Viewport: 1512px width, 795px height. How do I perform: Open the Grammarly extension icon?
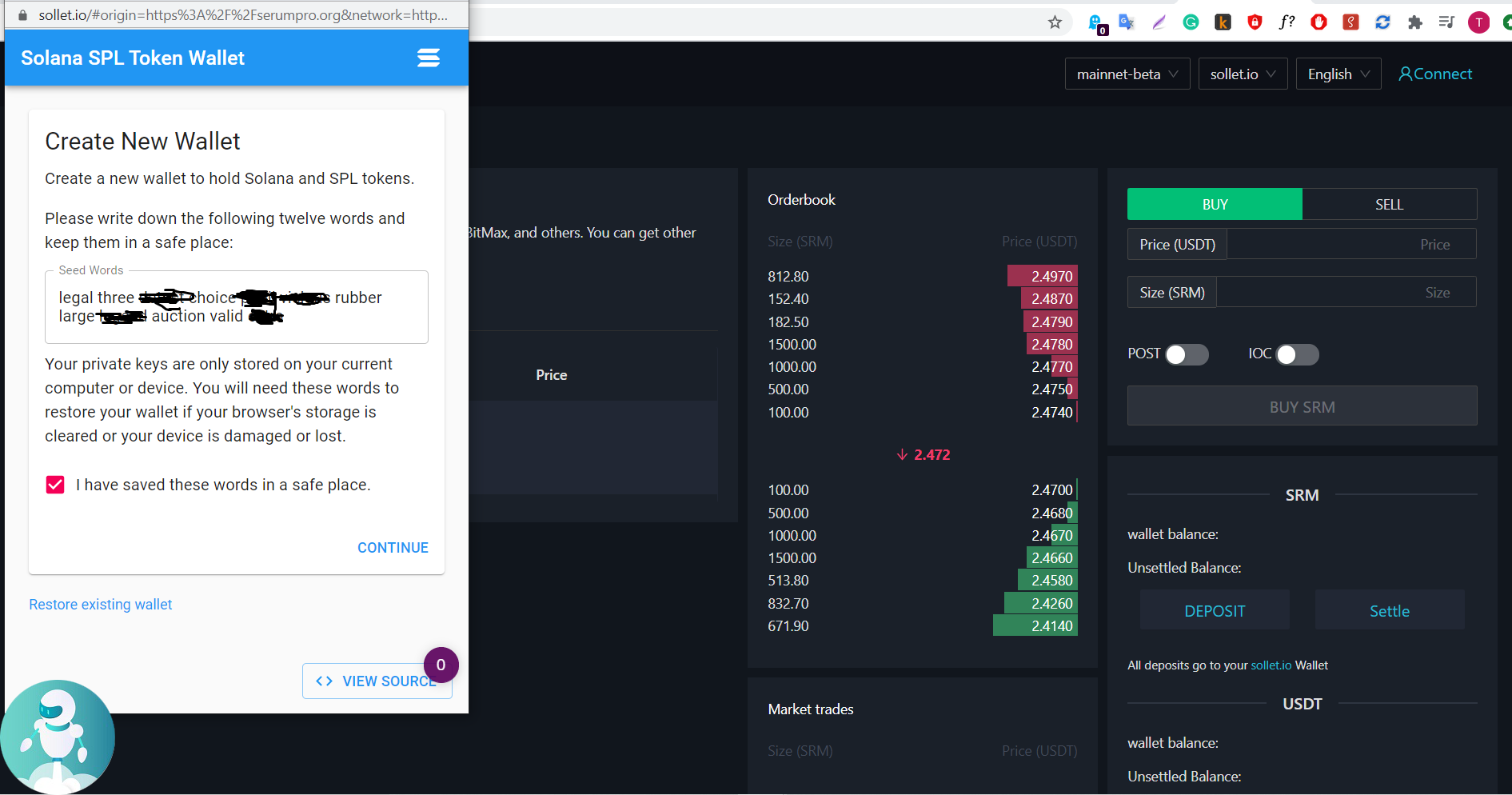pos(1191,22)
